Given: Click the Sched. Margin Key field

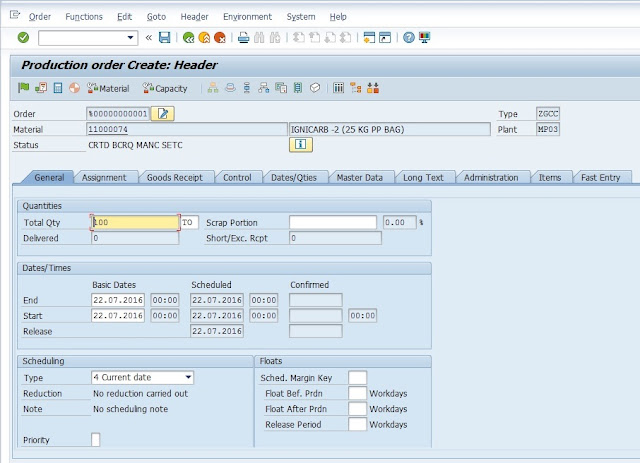Looking at the screenshot, I should (358, 378).
